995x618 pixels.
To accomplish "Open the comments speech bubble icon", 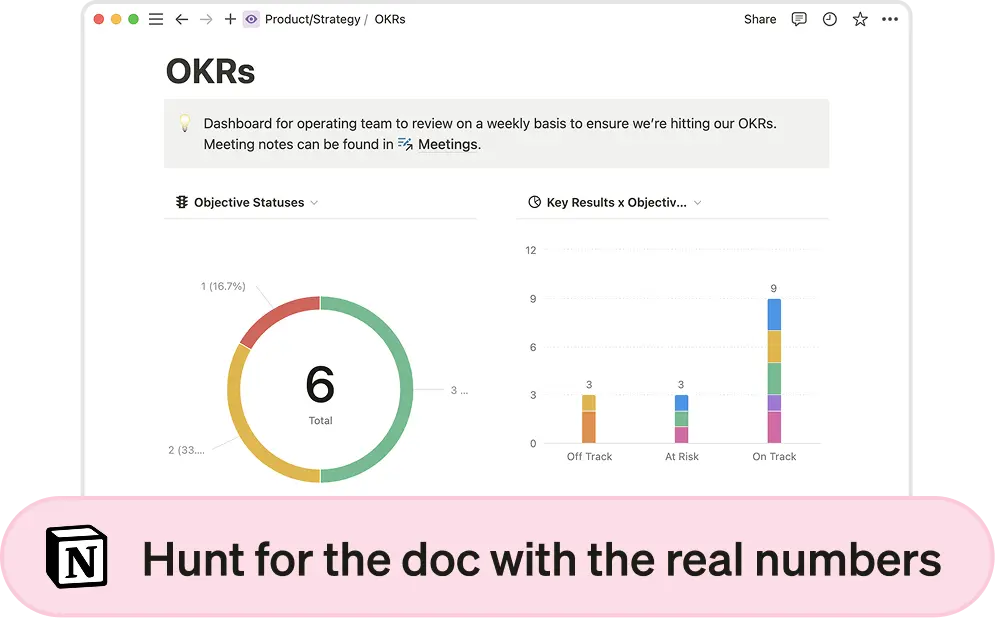I will click(799, 19).
